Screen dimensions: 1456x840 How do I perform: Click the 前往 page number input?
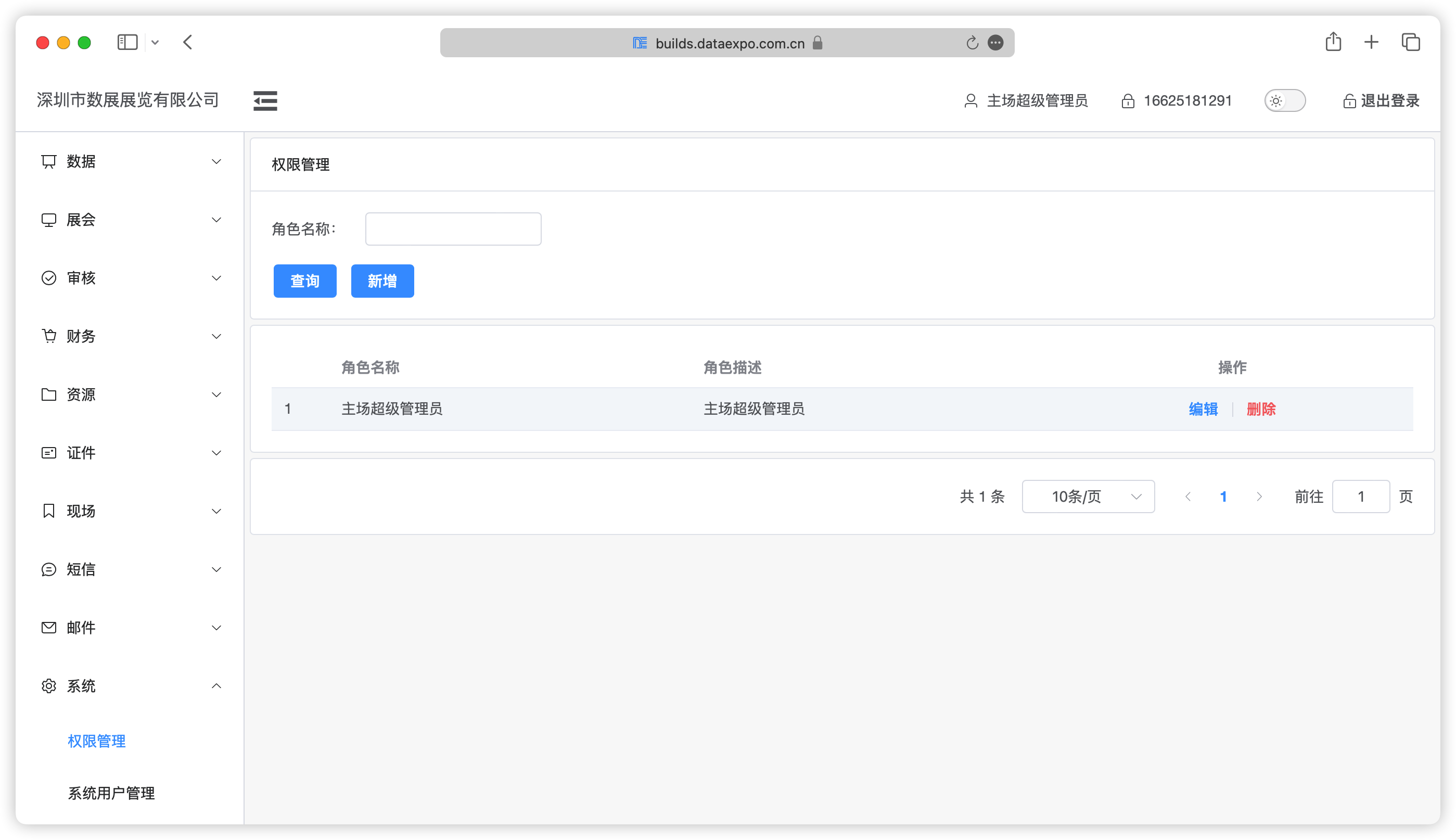[x=1361, y=497]
